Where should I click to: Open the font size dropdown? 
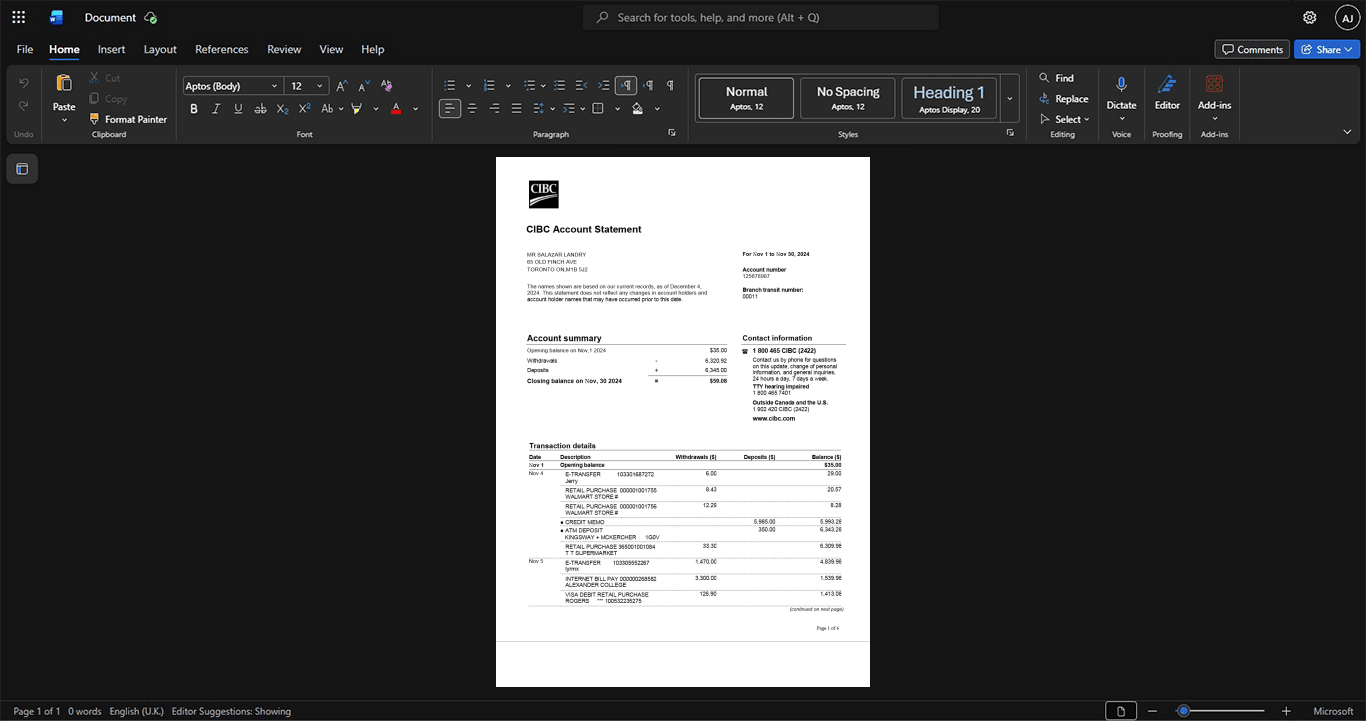pyautogui.click(x=320, y=86)
